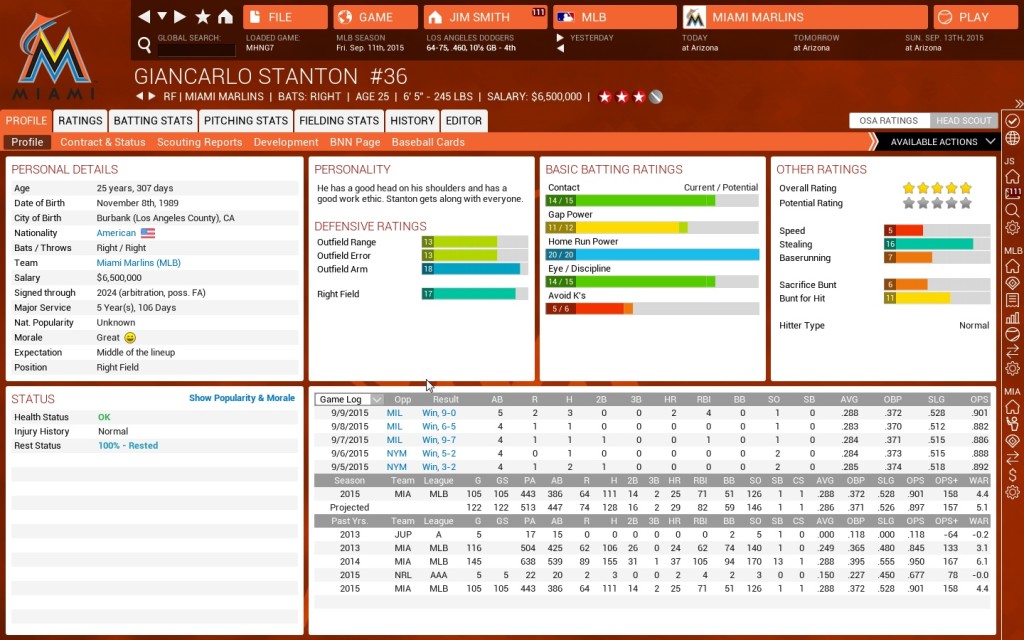1024x640 pixels.
Task: Open the MLB league menu
Action: click(x=610, y=17)
